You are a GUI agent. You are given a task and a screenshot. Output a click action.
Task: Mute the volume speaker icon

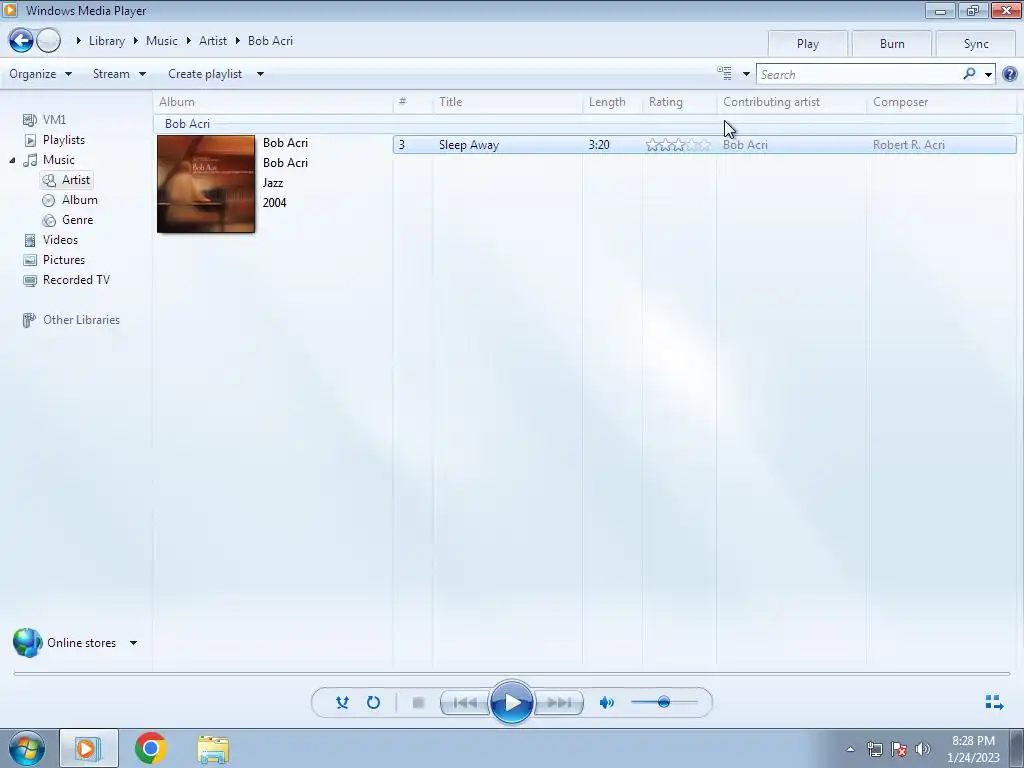click(x=607, y=703)
